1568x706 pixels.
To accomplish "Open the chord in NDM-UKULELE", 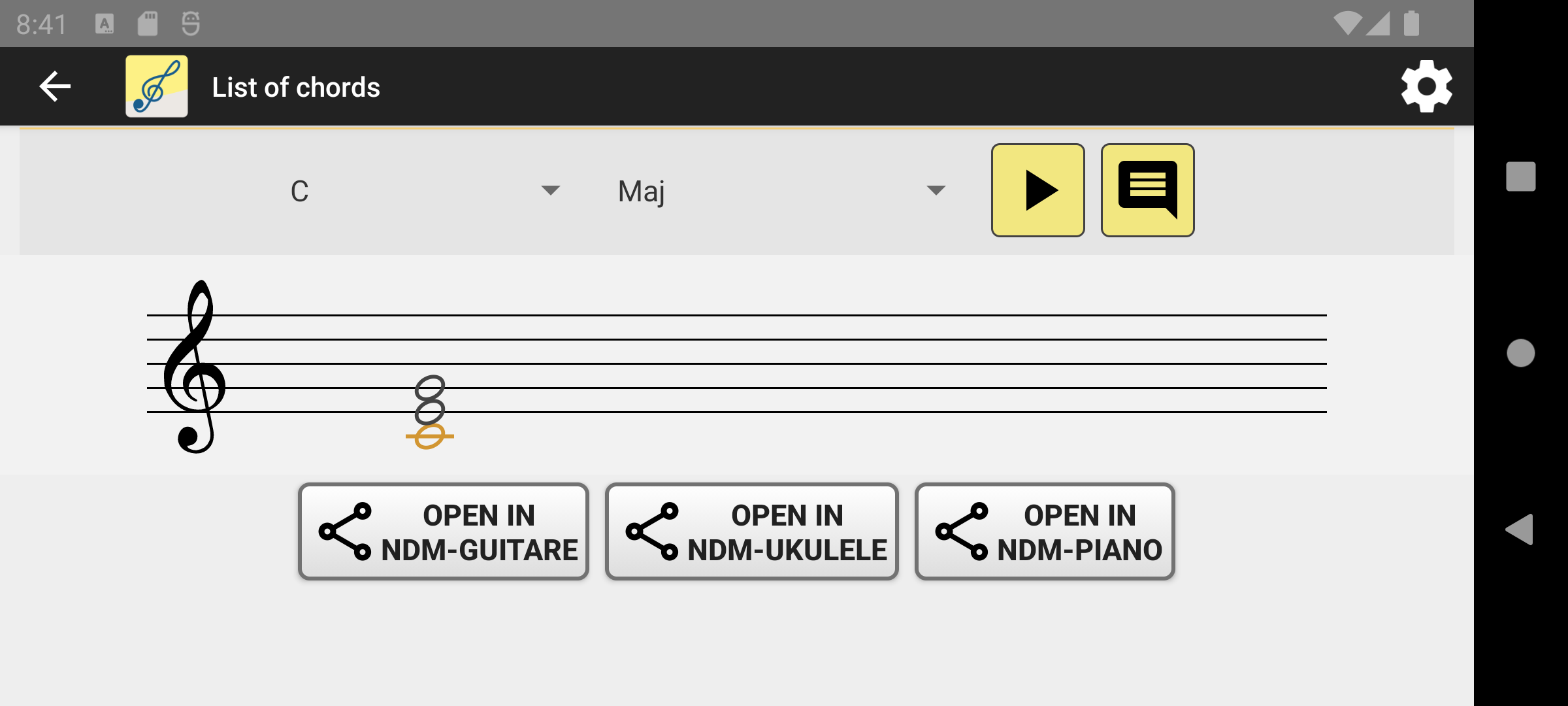I will point(752,531).
